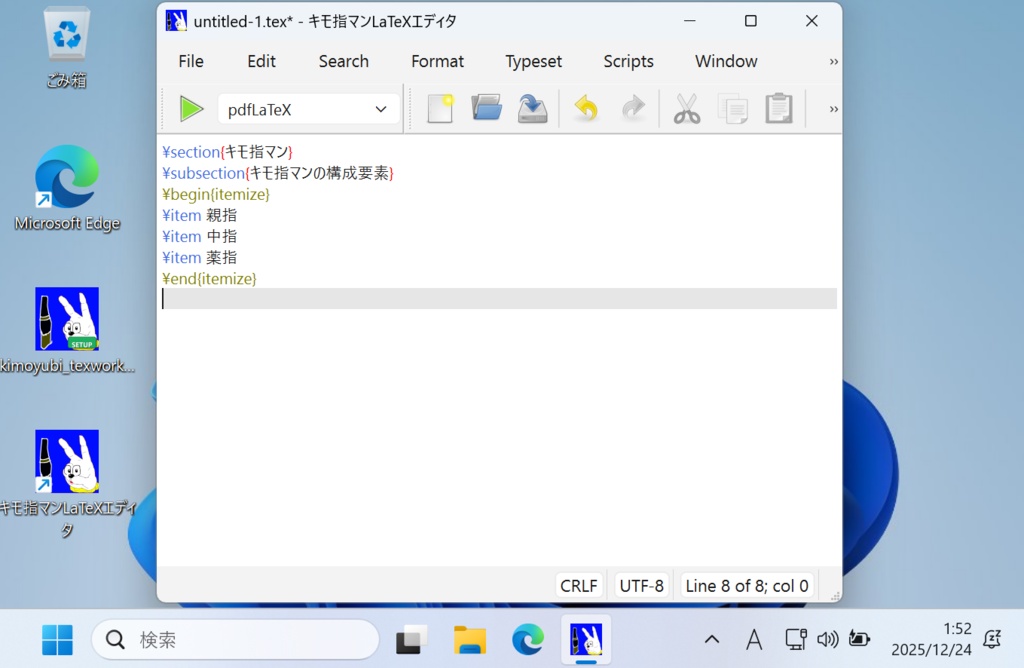This screenshot has height=668, width=1024.
Task: Save the document with the save icon
Action: (532, 108)
